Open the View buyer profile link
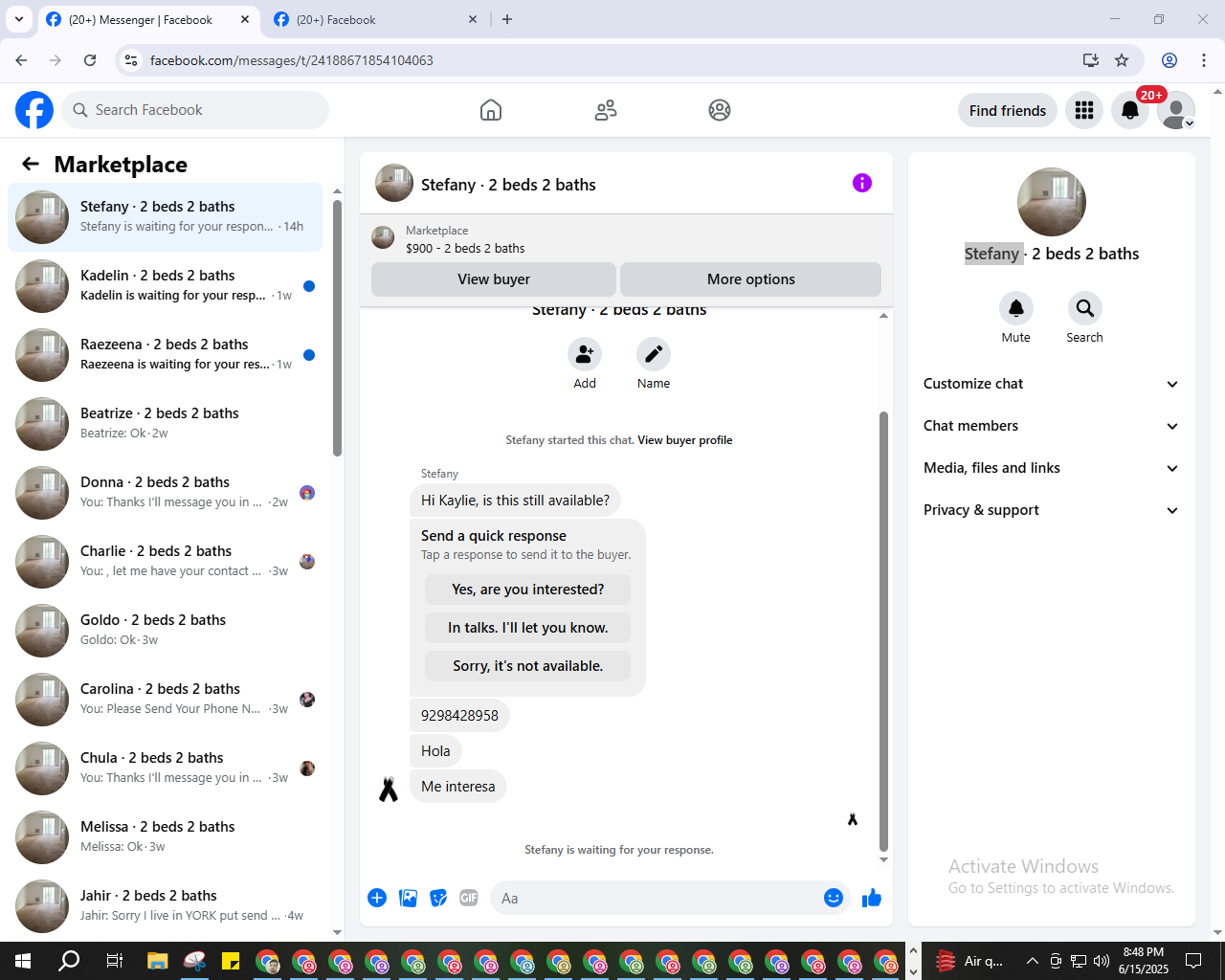 tap(685, 440)
